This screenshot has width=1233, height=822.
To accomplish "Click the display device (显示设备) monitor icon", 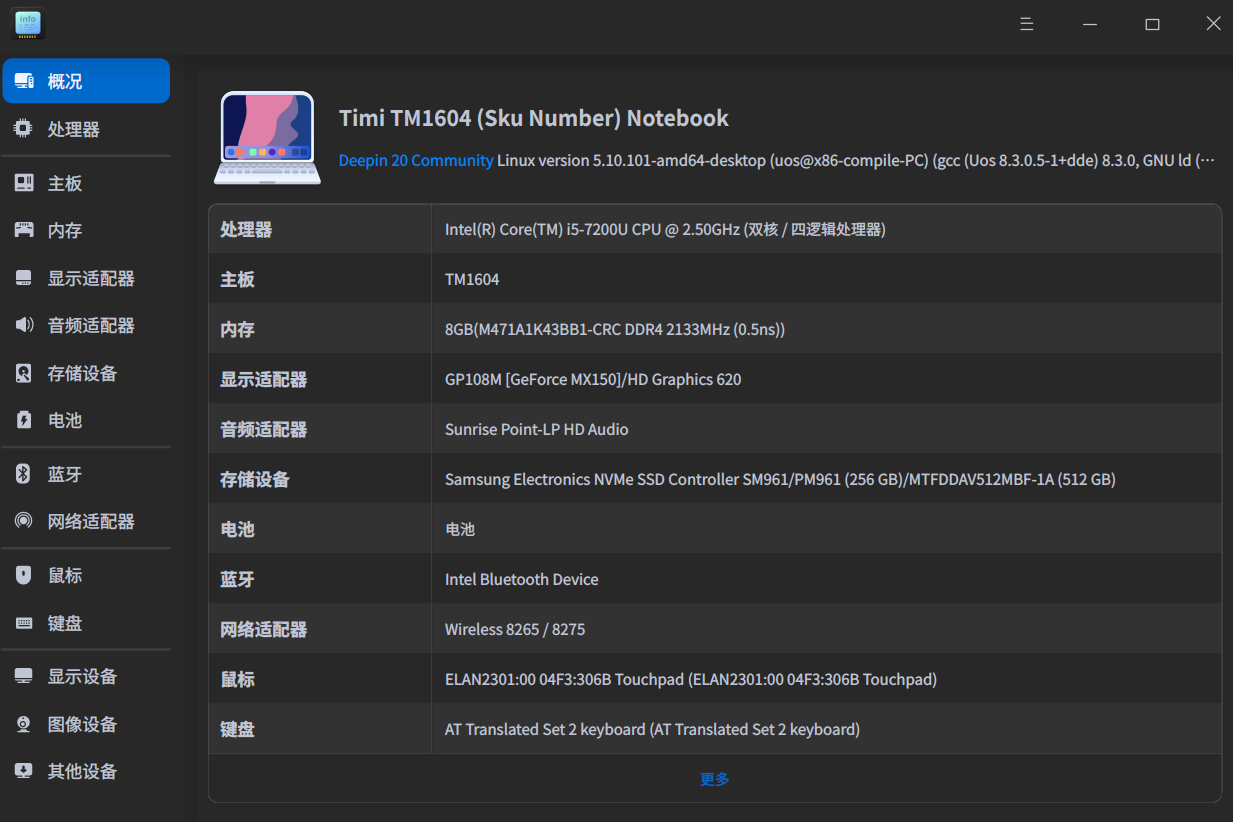I will click(24, 676).
